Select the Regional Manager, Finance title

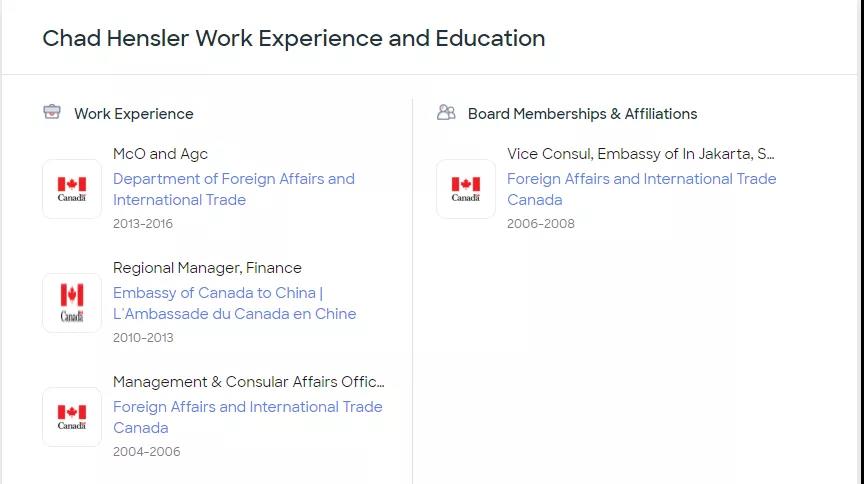coord(207,268)
